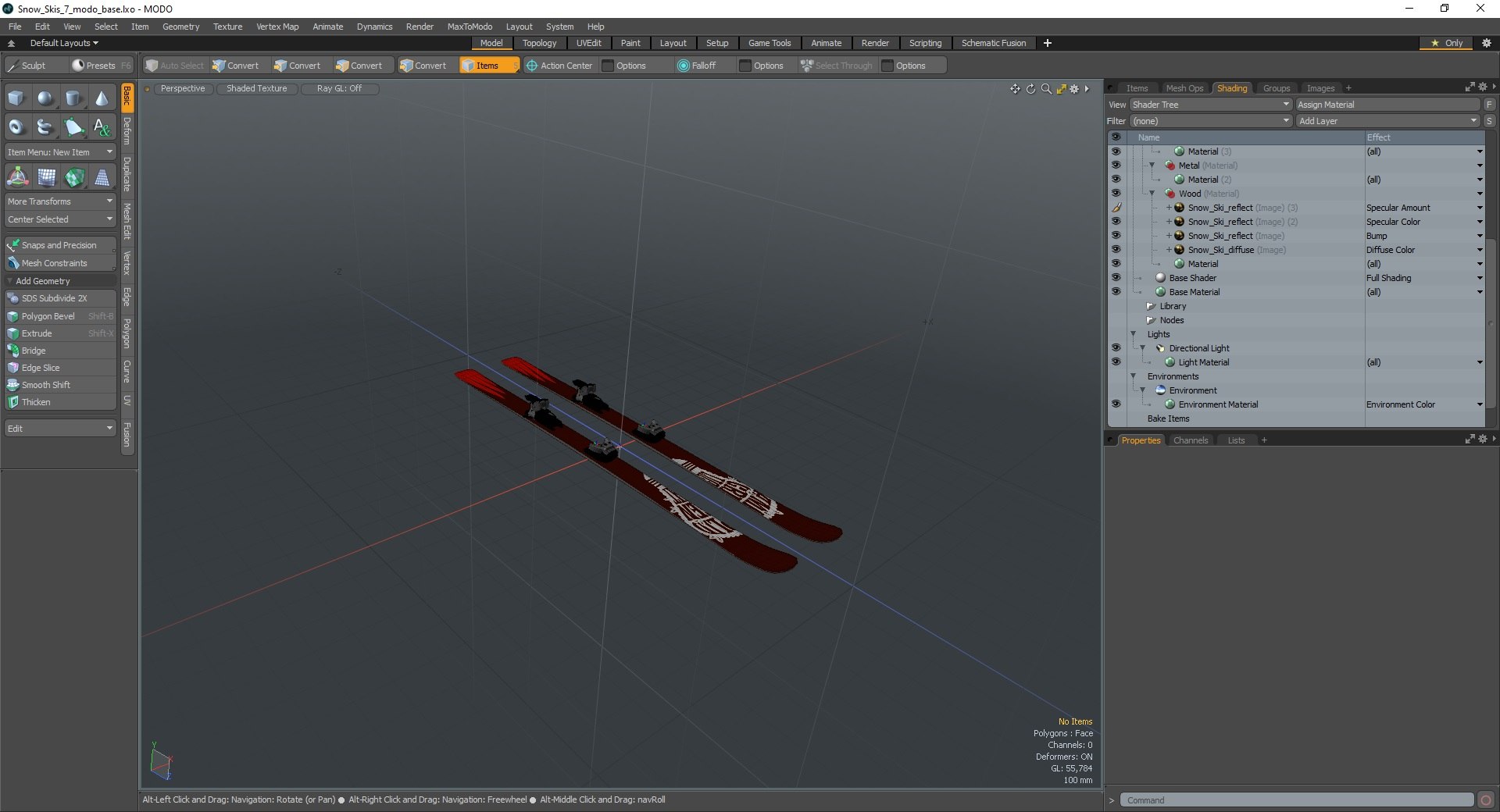
Task: Select the Sphere primitive tool
Action: 45,98
